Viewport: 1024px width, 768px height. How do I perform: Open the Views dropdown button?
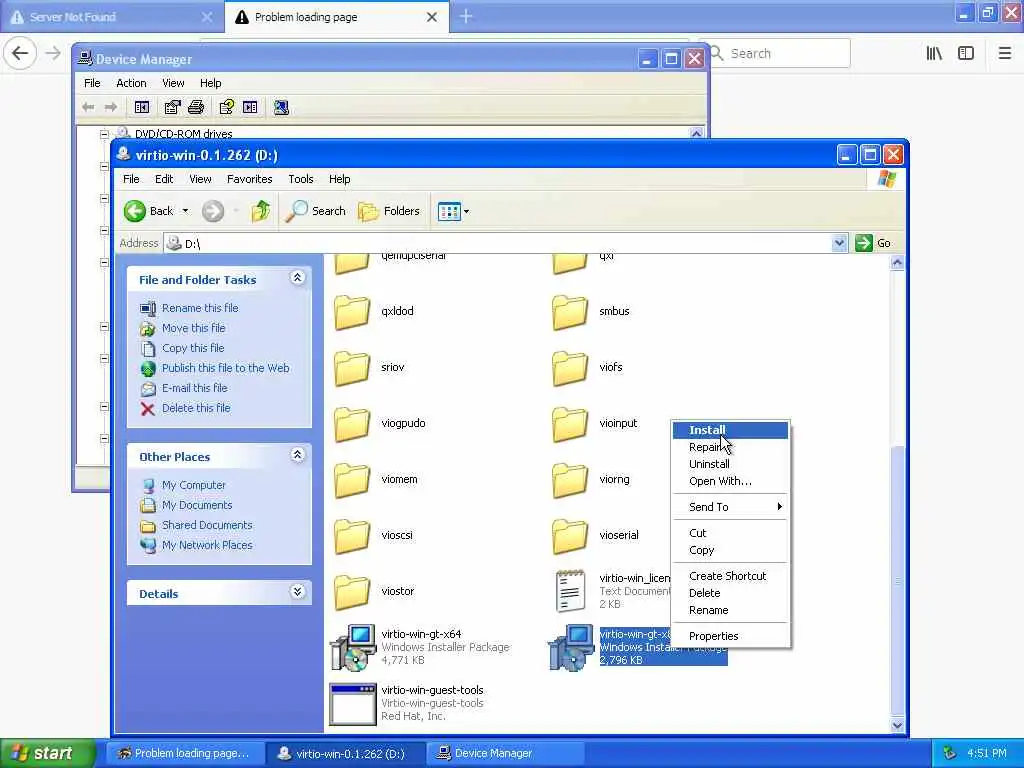453,212
